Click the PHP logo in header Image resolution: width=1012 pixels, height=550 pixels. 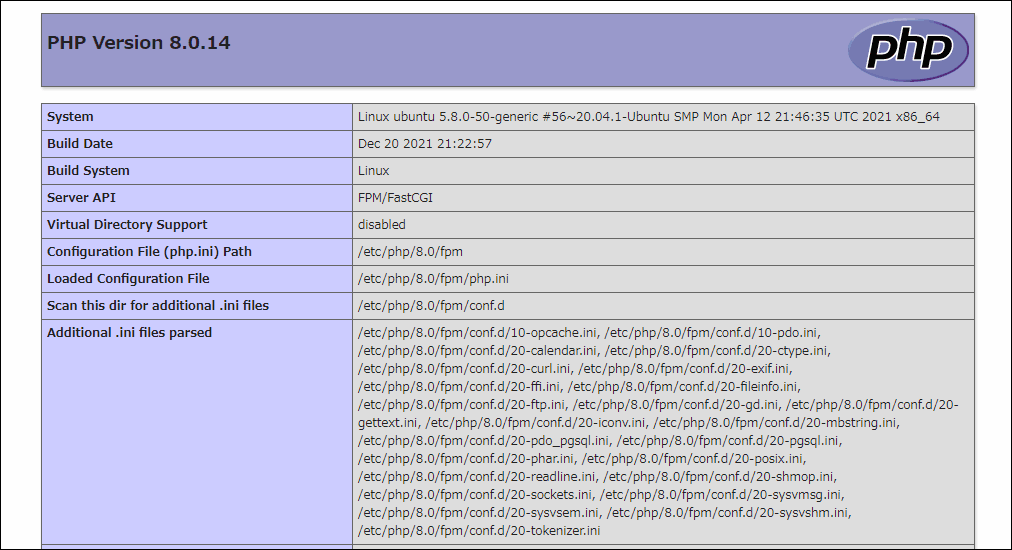click(x=908, y=50)
